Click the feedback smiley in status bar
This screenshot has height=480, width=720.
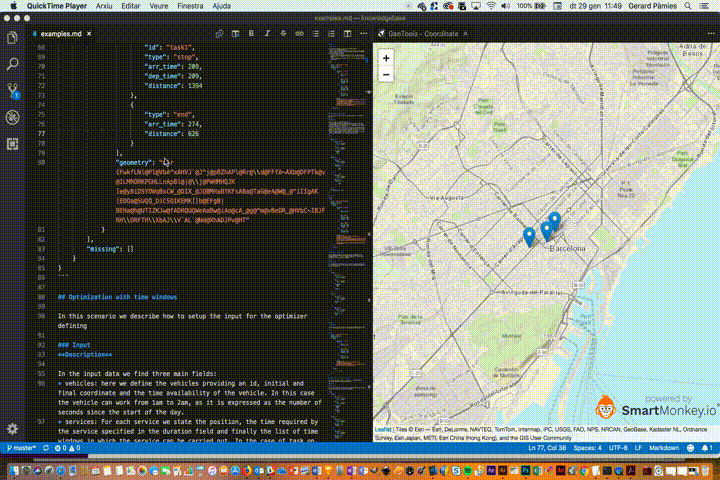coord(690,448)
